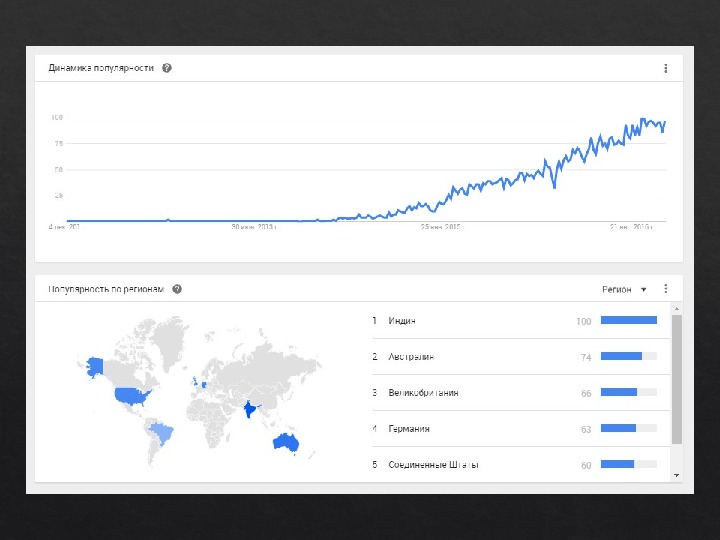Choose "Великобритания" from the region list
Image resolution: width=720 pixels, height=540 pixels.
point(423,393)
